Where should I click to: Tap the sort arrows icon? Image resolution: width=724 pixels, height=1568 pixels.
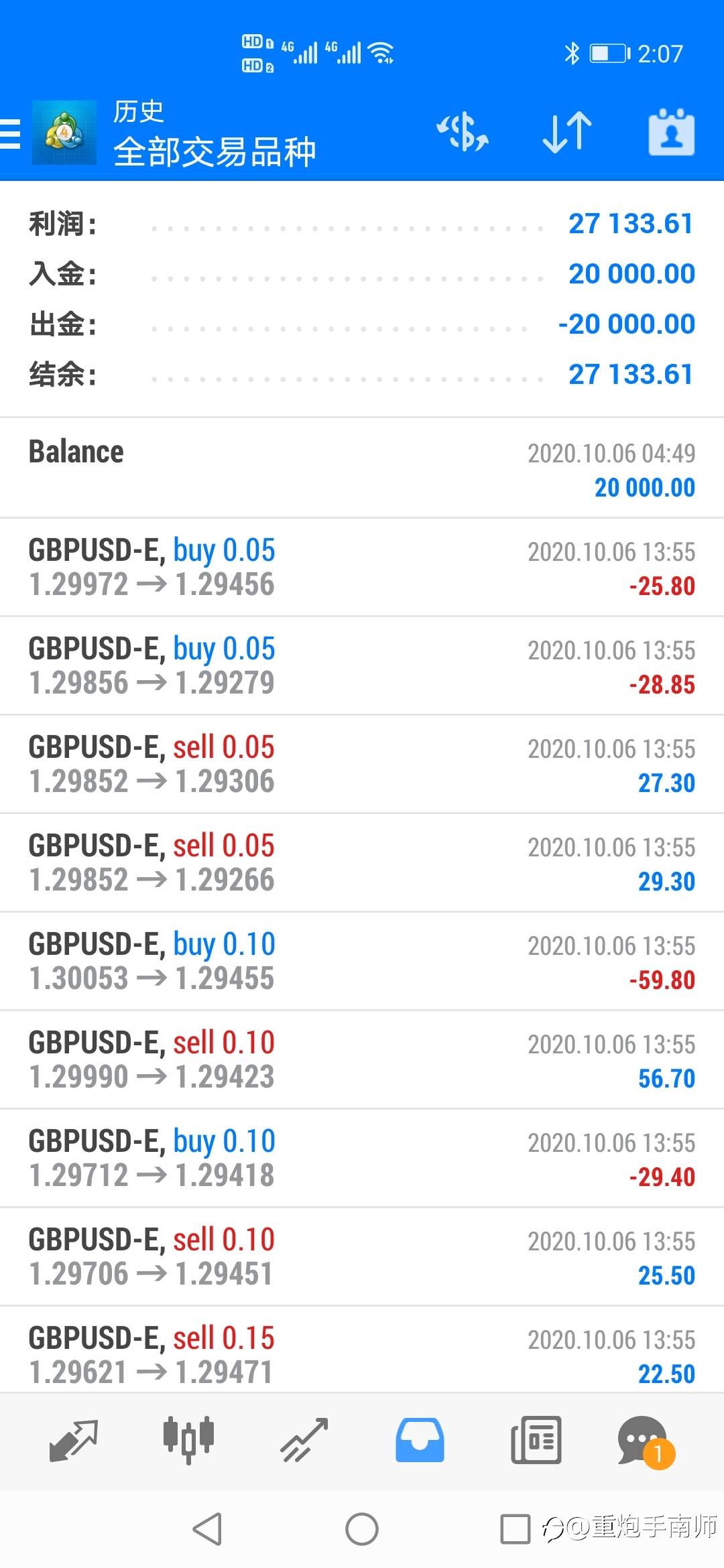click(x=567, y=132)
